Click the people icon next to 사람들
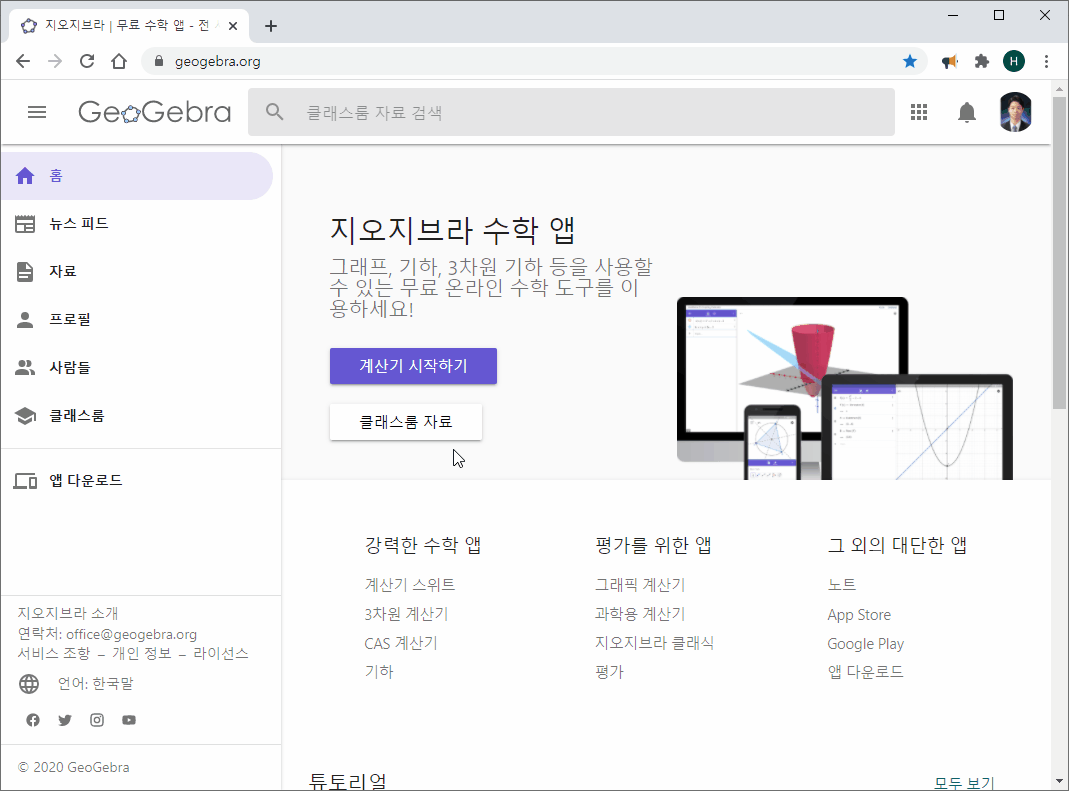Viewport: 1069px width, 791px height. point(25,368)
